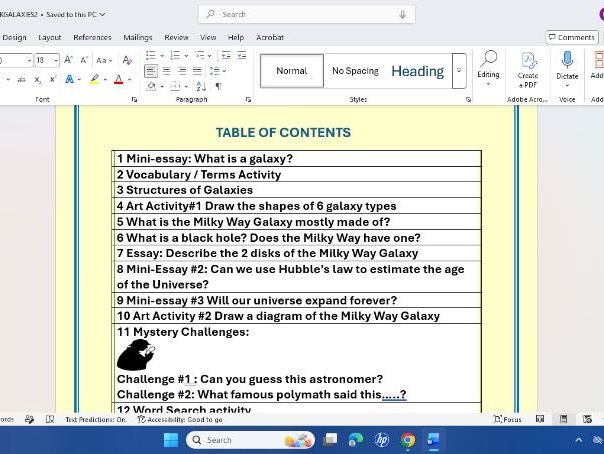The height and width of the screenshot is (454, 604).
Task: Justify the paragraph text
Action: [x=197, y=71]
